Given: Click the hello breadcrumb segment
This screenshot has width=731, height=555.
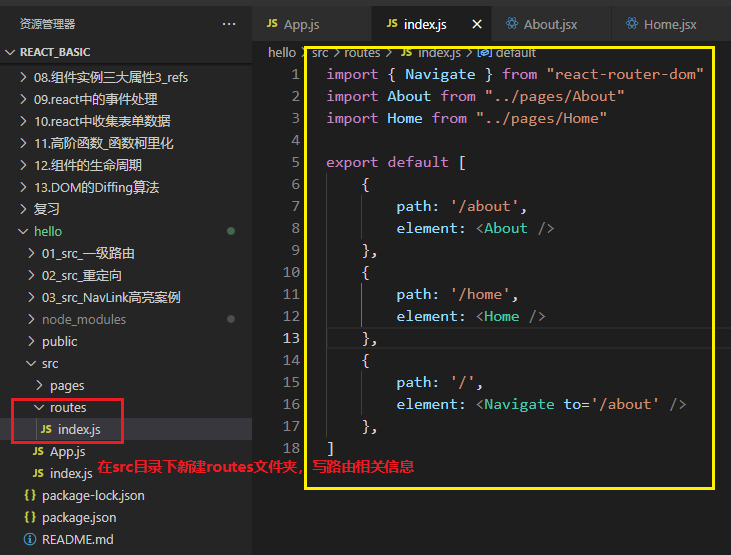Looking at the screenshot, I should click(x=282, y=53).
